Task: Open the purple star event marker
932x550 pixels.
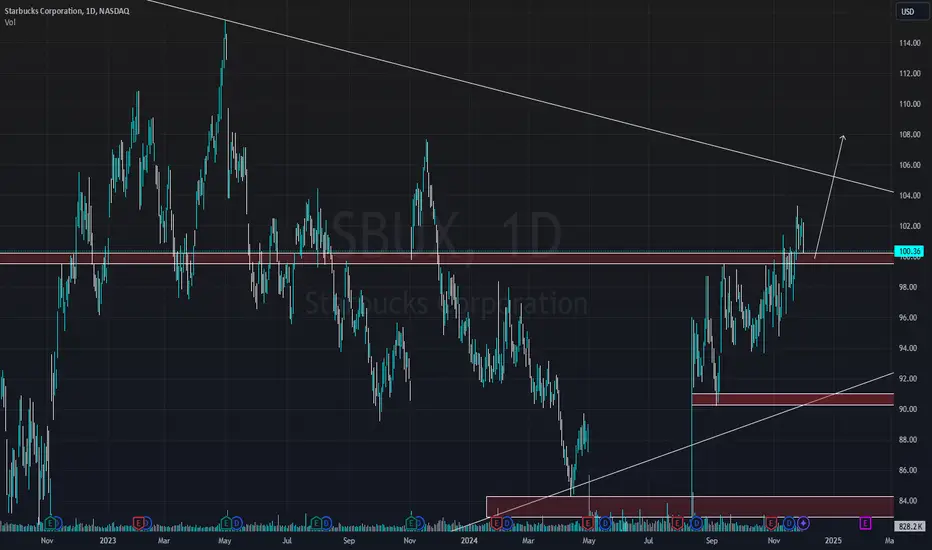Action: [803, 523]
